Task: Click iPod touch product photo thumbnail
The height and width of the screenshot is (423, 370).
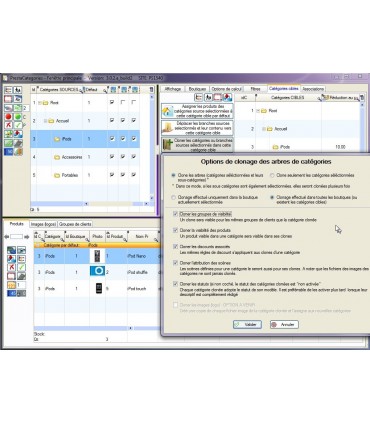Action: point(99,288)
